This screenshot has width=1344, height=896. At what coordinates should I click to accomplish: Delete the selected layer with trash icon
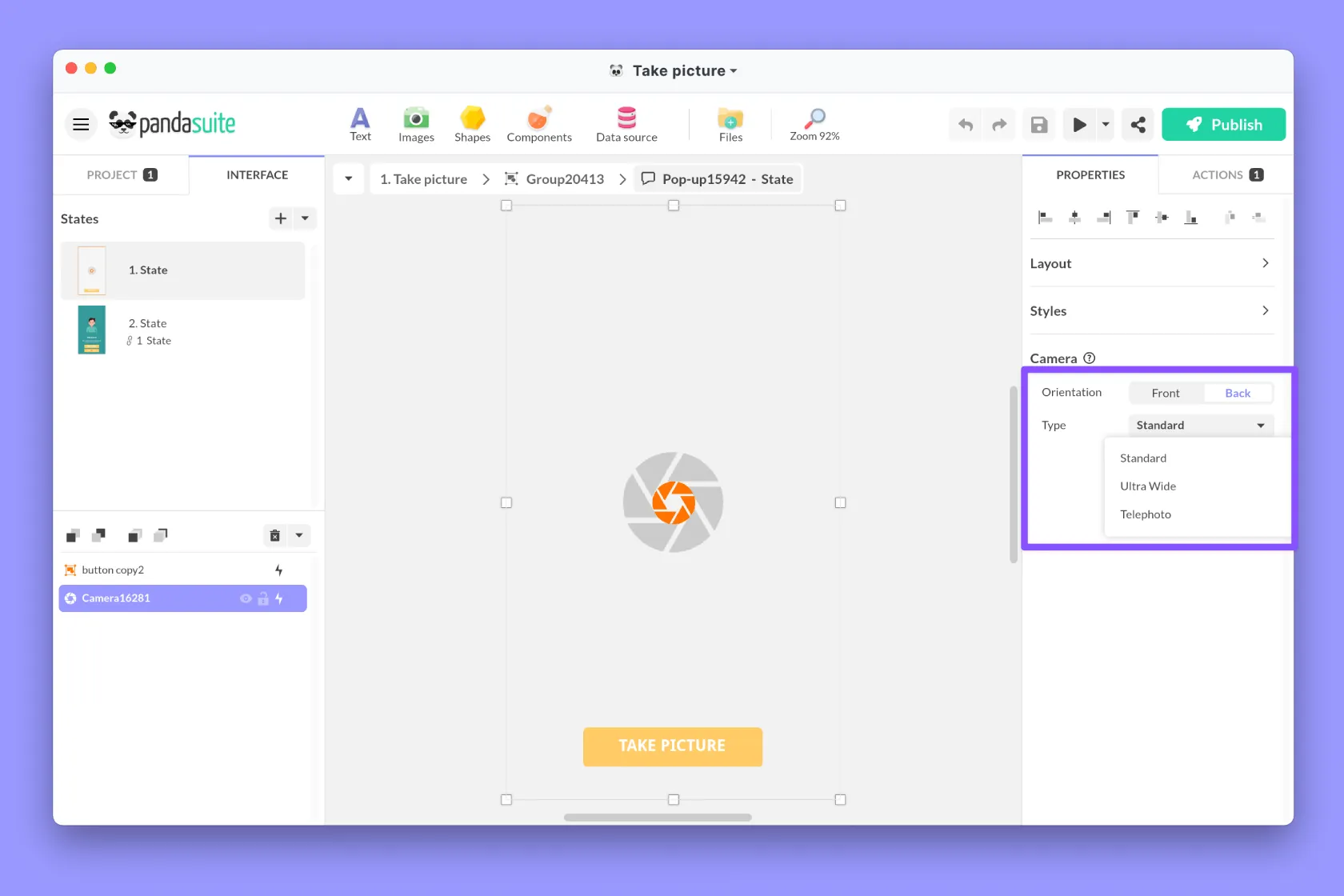click(x=274, y=535)
